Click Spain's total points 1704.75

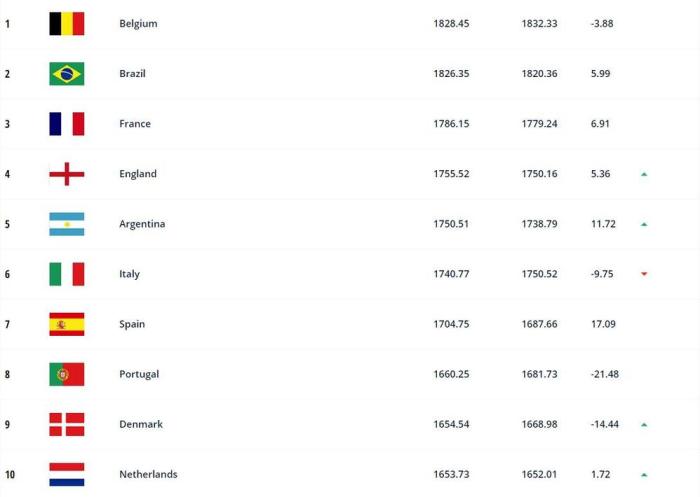[450, 324]
